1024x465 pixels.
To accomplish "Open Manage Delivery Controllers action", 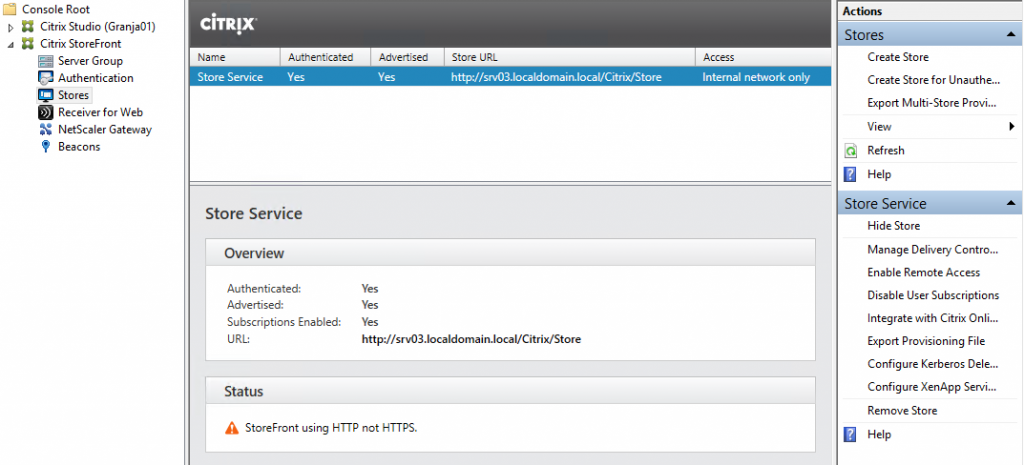I will 933,249.
